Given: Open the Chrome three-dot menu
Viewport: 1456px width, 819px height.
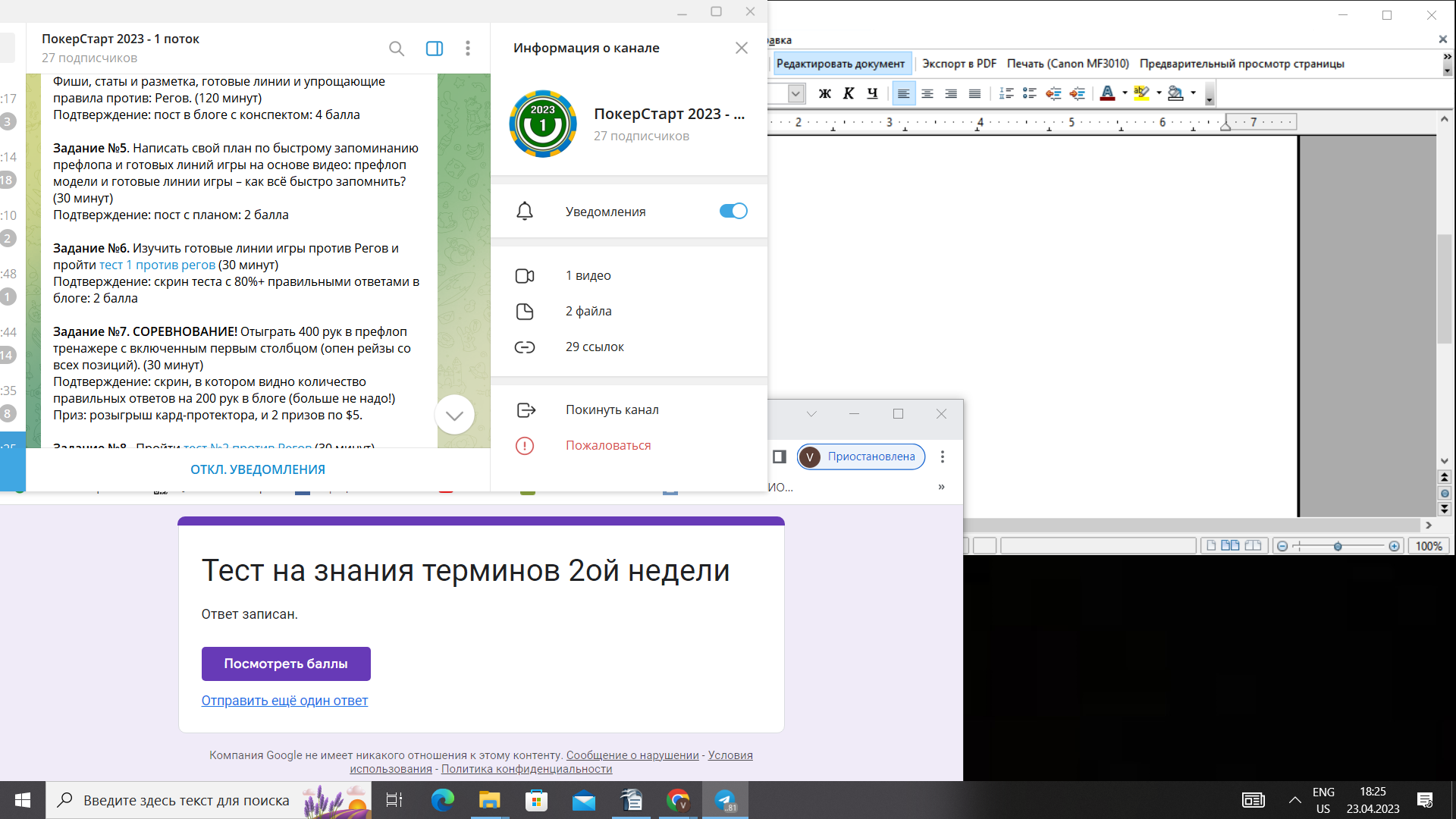Looking at the screenshot, I should click(943, 457).
